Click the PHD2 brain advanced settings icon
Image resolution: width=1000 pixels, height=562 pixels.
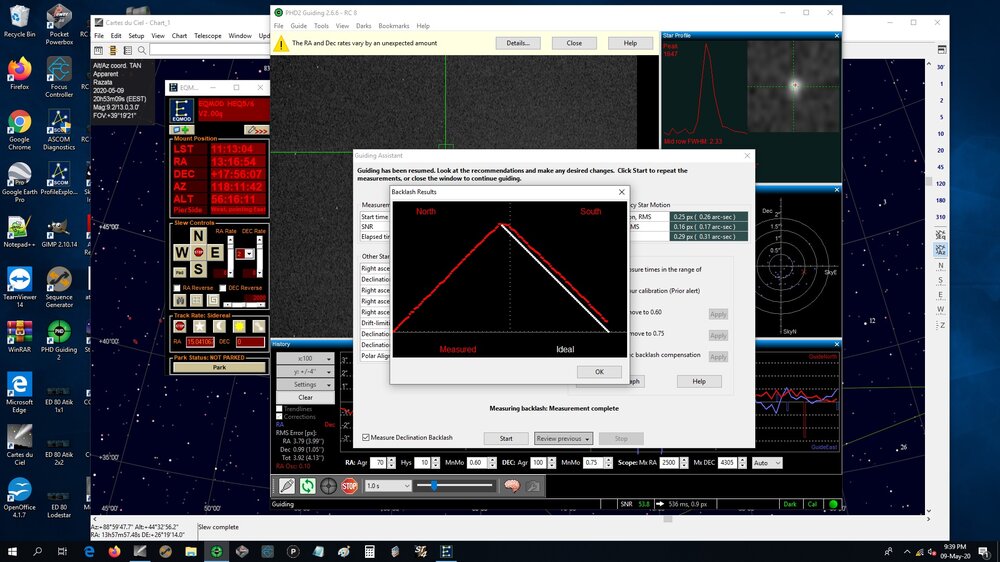tap(512, 486)
